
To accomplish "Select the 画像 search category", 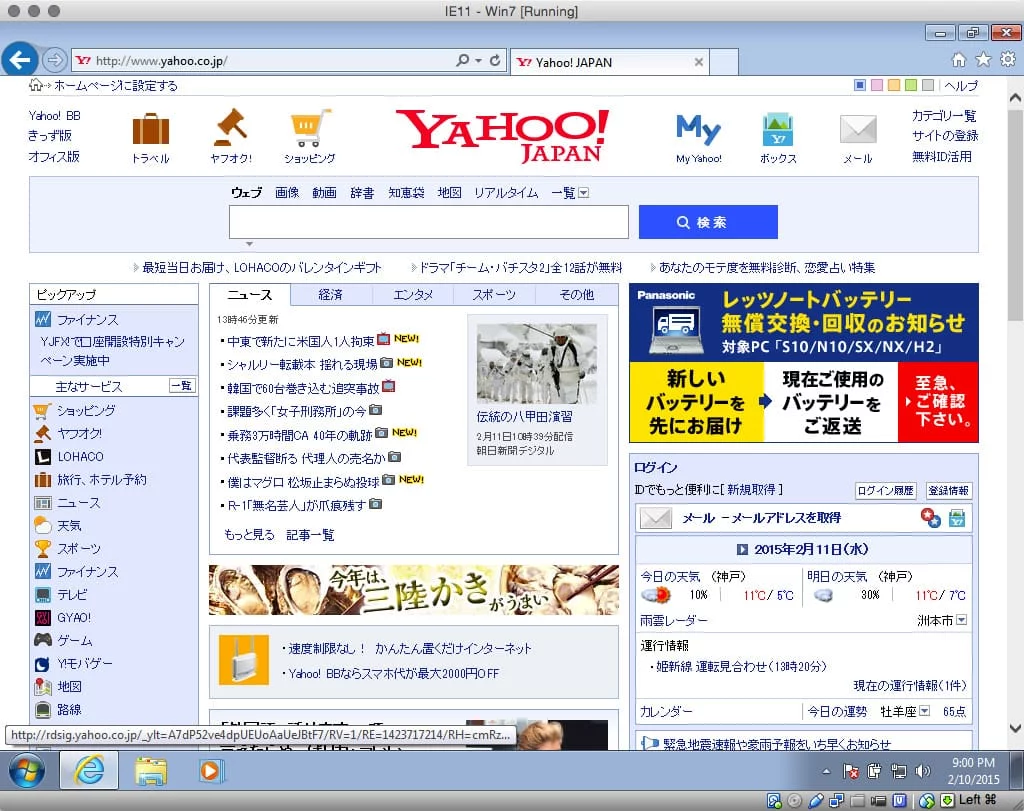I will 287,193.
